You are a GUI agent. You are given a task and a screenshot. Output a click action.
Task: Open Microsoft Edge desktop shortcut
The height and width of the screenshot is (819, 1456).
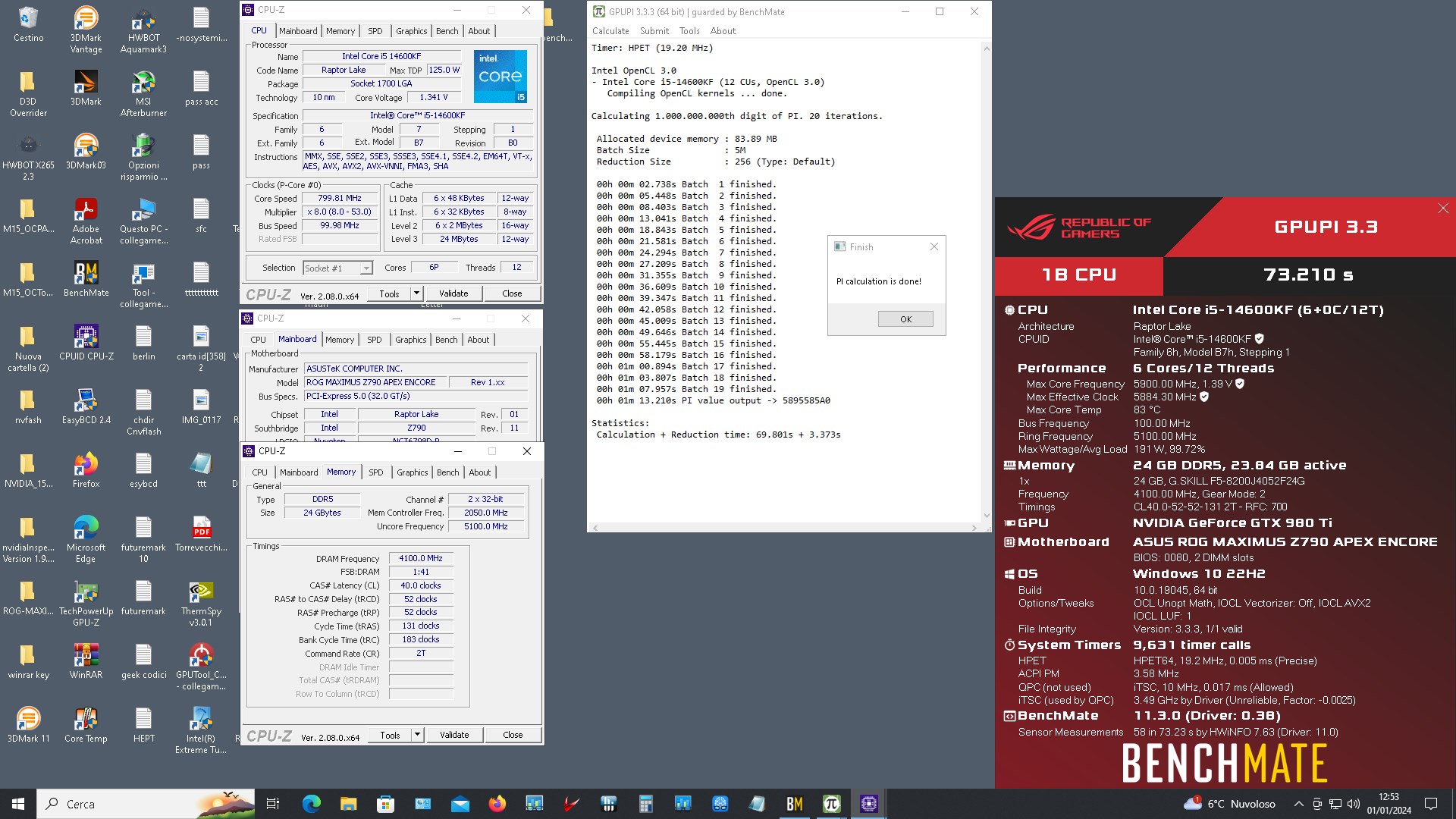(x=86, y=540)
